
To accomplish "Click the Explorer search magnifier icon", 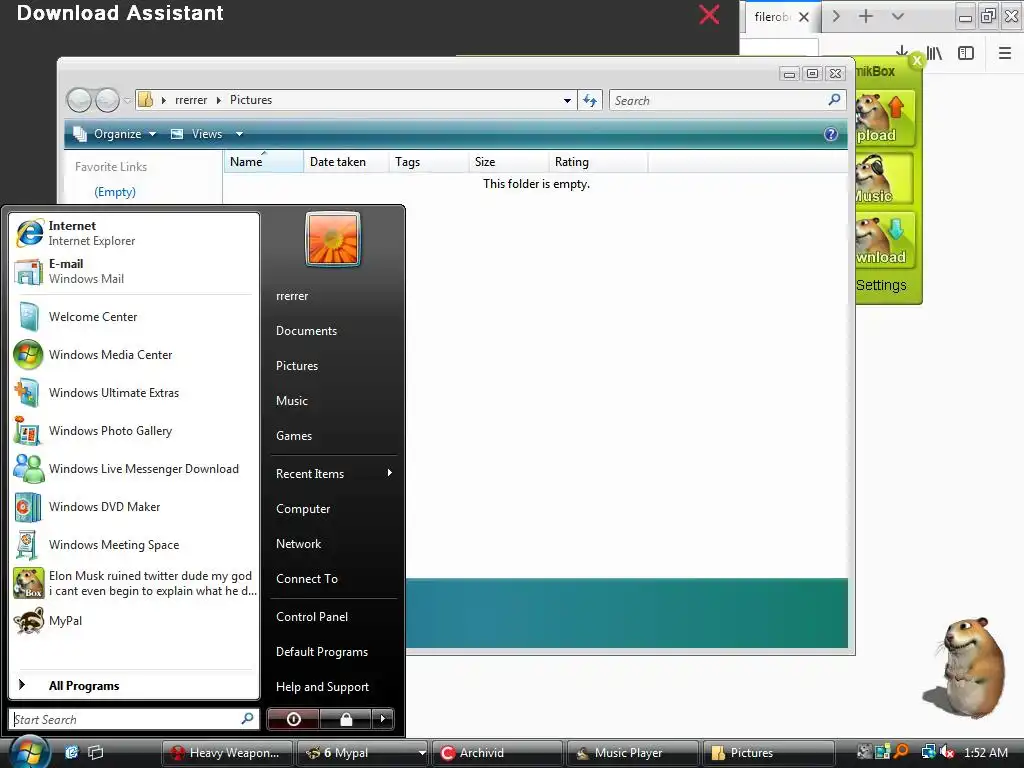I will (x=834, y=100).
